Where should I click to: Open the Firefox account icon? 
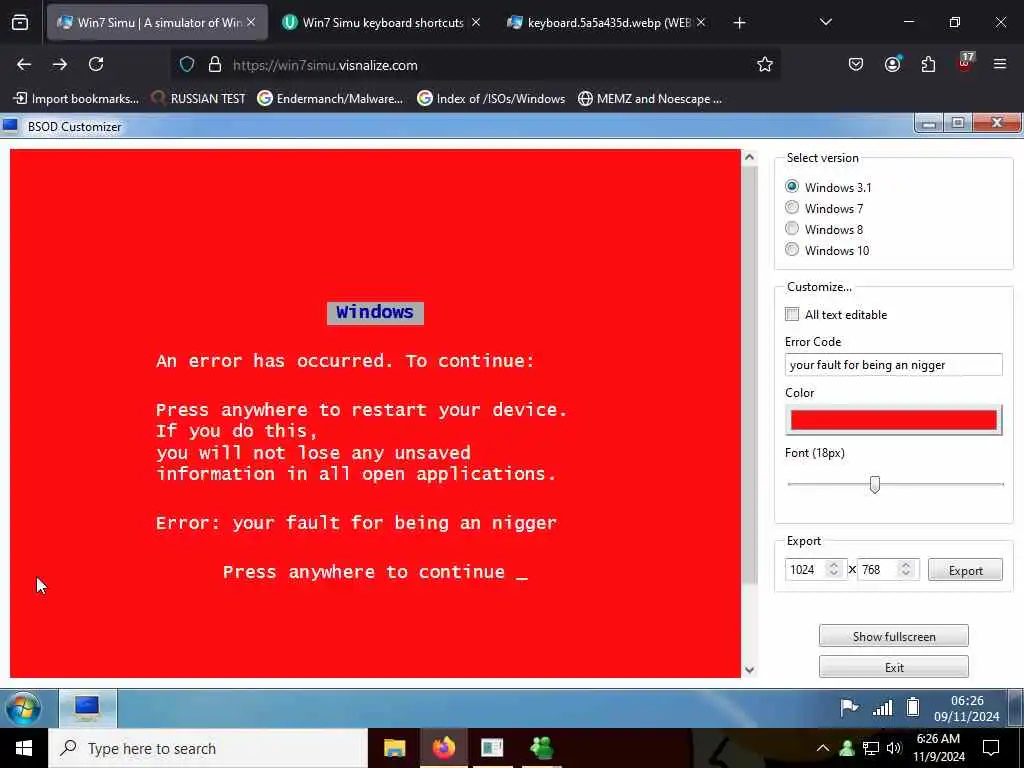[892, 64]
